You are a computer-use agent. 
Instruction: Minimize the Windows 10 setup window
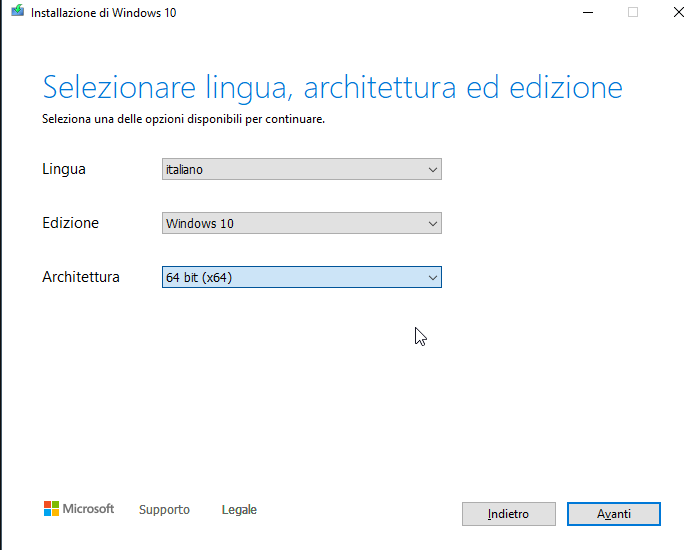coord(585,12)
